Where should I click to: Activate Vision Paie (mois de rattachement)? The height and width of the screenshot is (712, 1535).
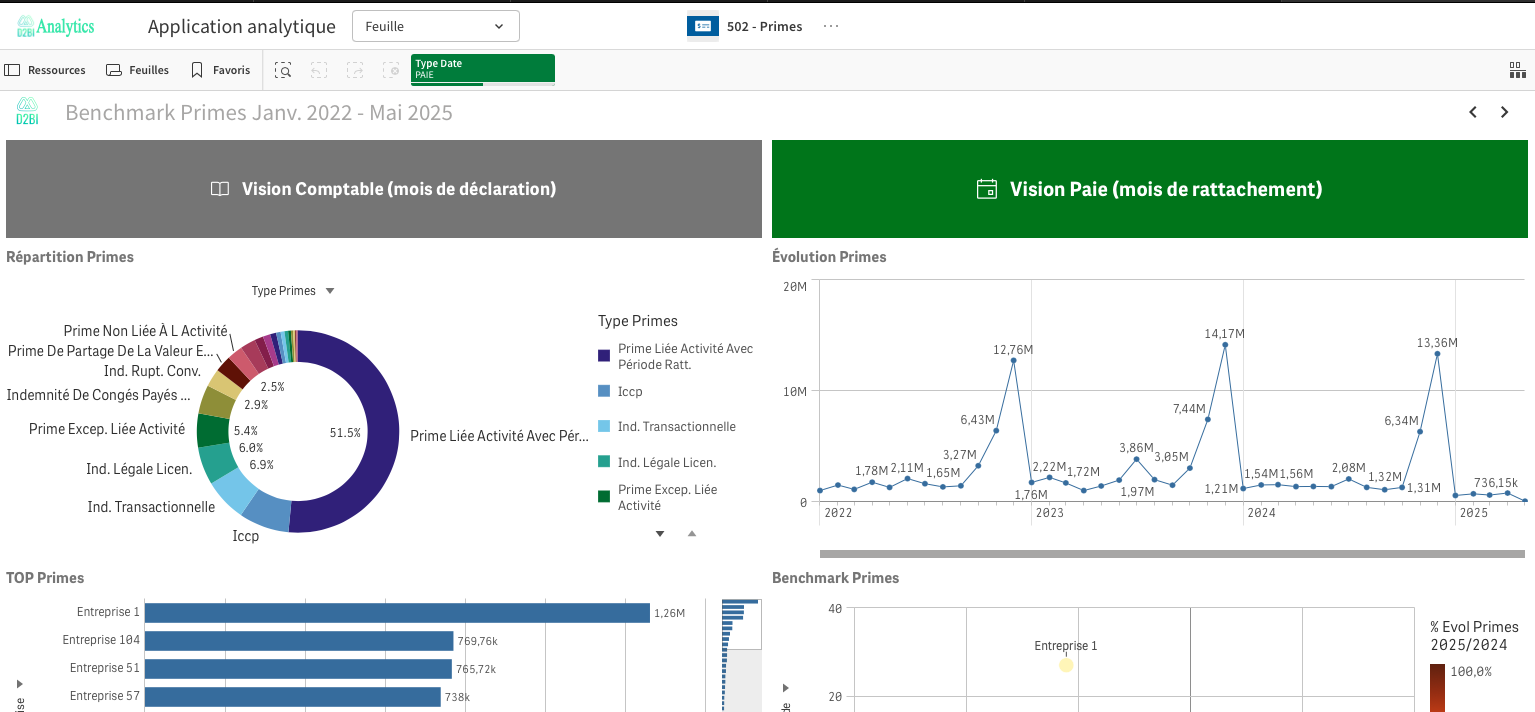point(1149,189)
